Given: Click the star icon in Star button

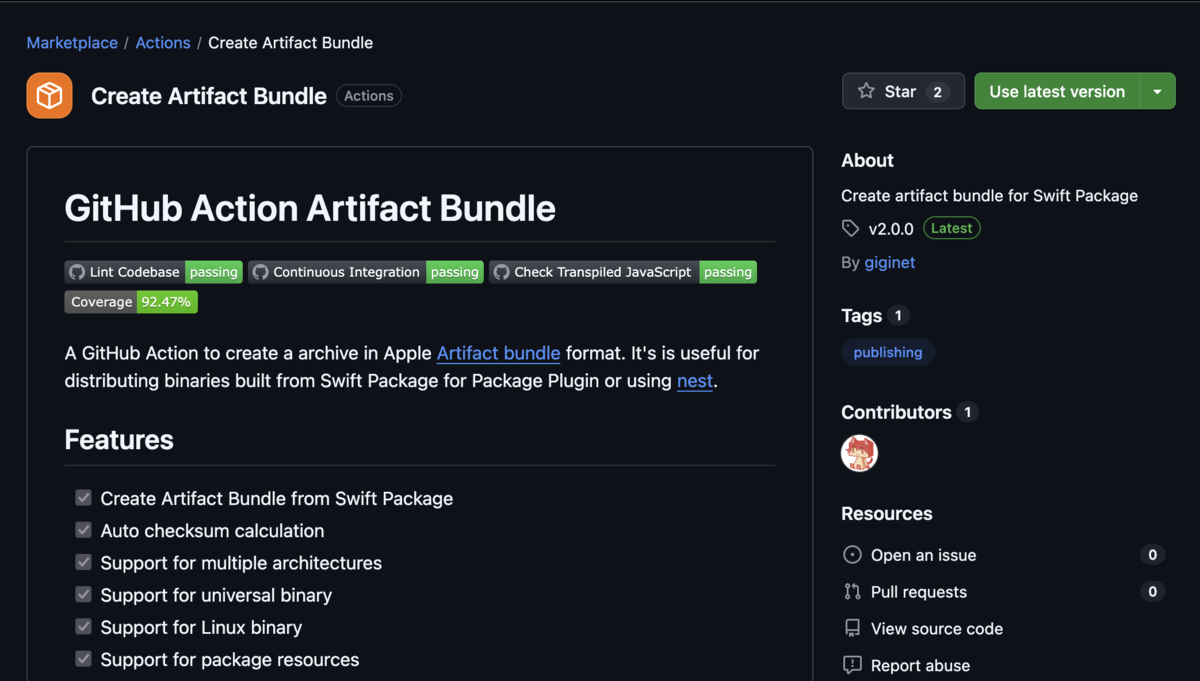Looking at the screenshot, I should click(866, 91).
